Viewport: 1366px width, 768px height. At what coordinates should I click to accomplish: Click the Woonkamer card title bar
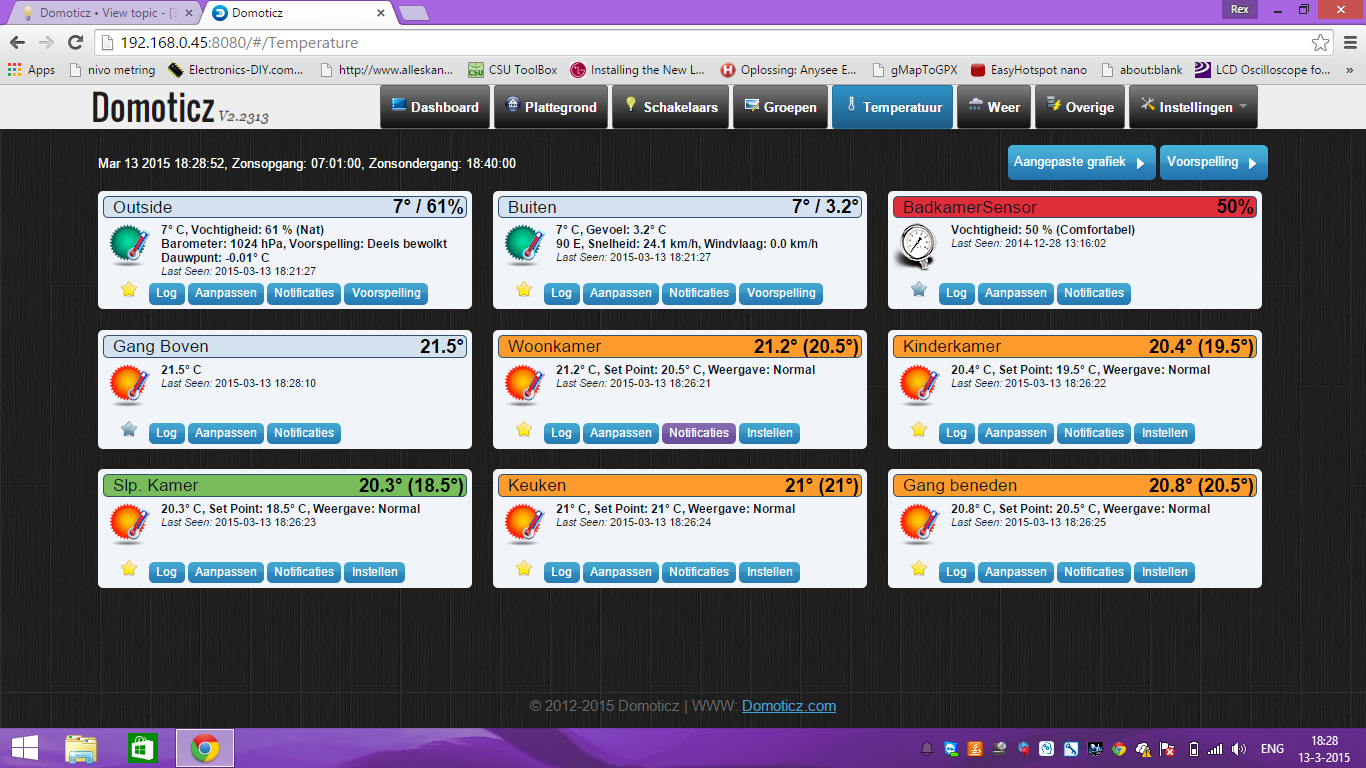tap(680, 346)
